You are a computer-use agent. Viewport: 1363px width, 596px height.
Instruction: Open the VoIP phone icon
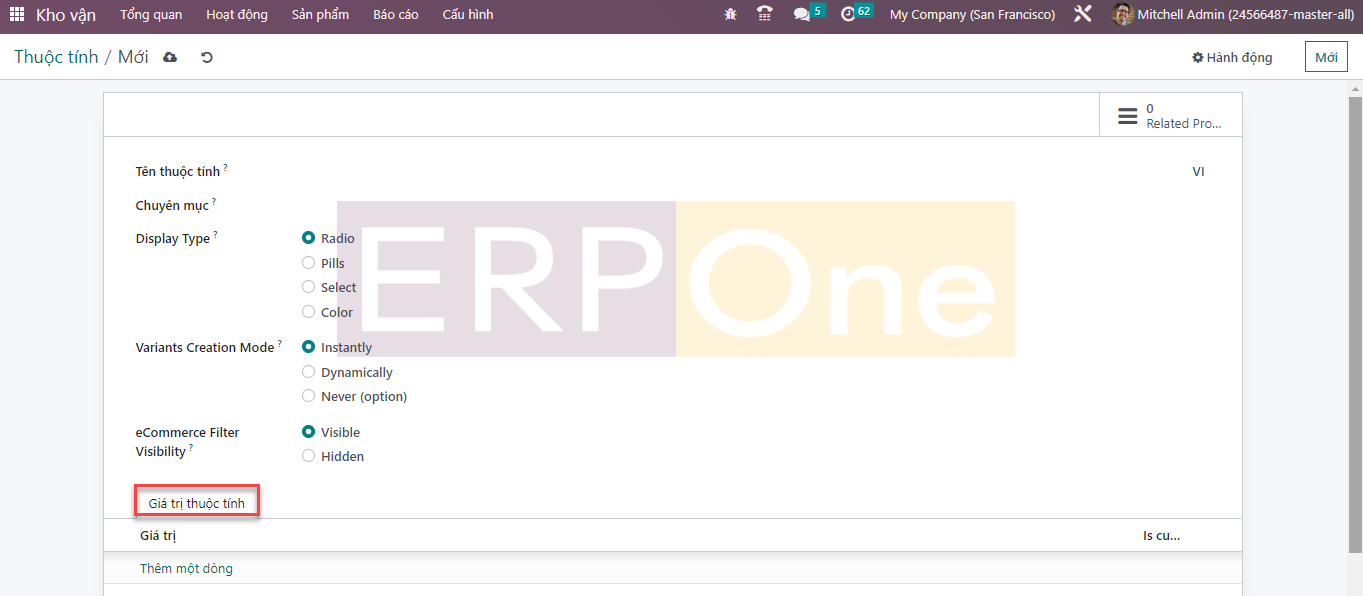click(x=765, y=15)
